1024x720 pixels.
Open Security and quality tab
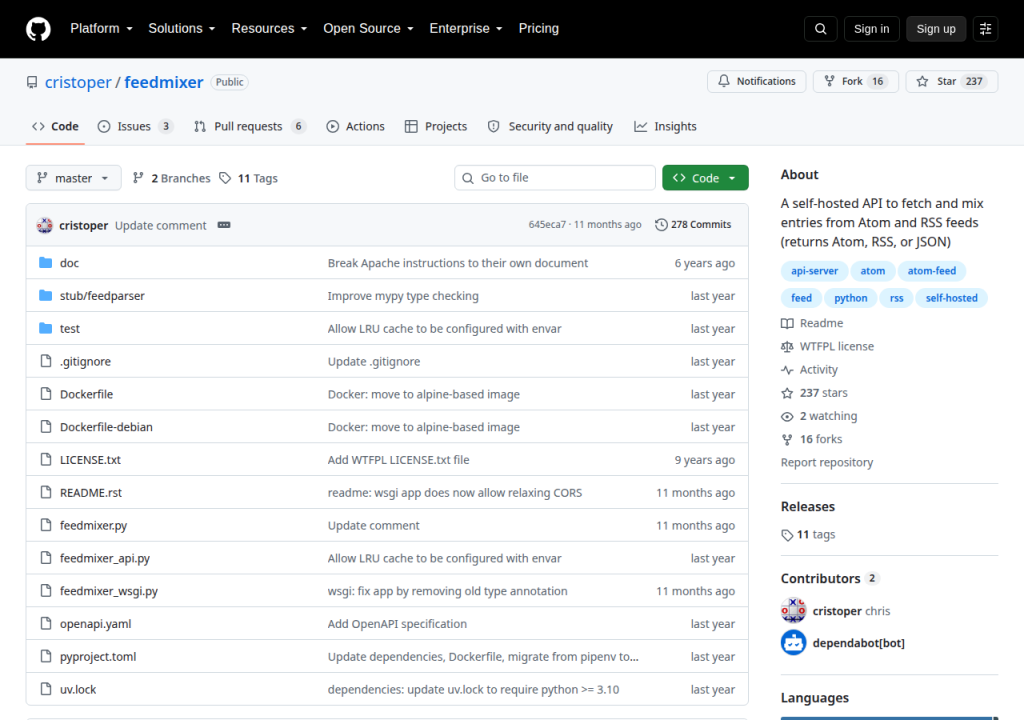coord(551,127)
